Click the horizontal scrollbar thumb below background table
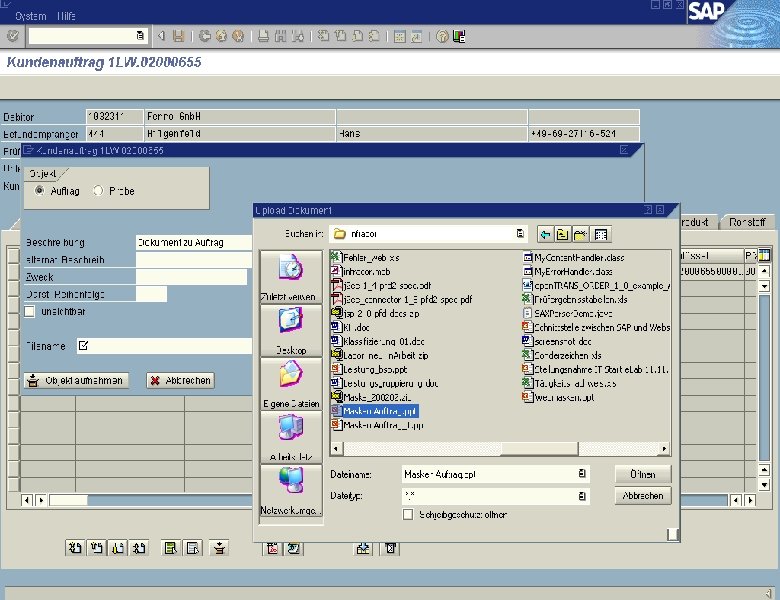Image resolution: width=780 pixels, height=600 pixels. click(x=68, y=500)
